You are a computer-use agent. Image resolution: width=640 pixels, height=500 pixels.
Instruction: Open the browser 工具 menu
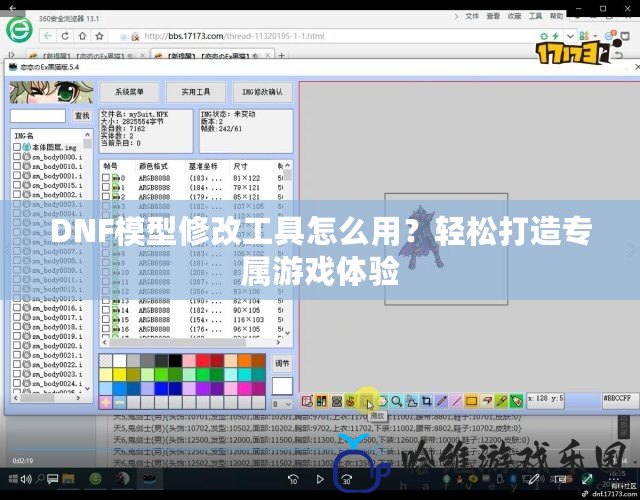pyautogui.click(x=535, y=16)
